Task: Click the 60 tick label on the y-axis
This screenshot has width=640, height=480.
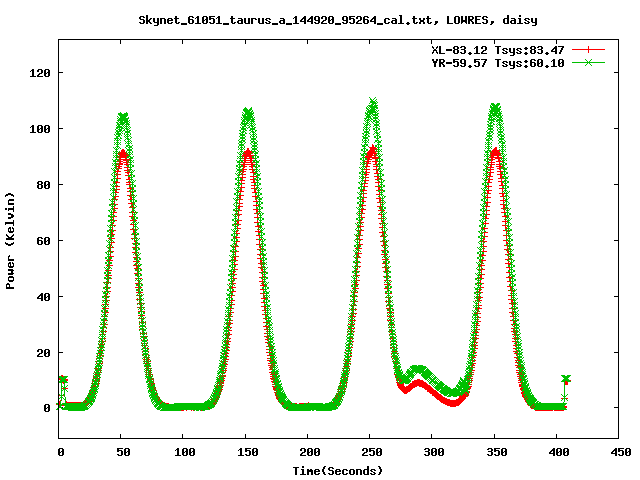Action: click(43, 240)
